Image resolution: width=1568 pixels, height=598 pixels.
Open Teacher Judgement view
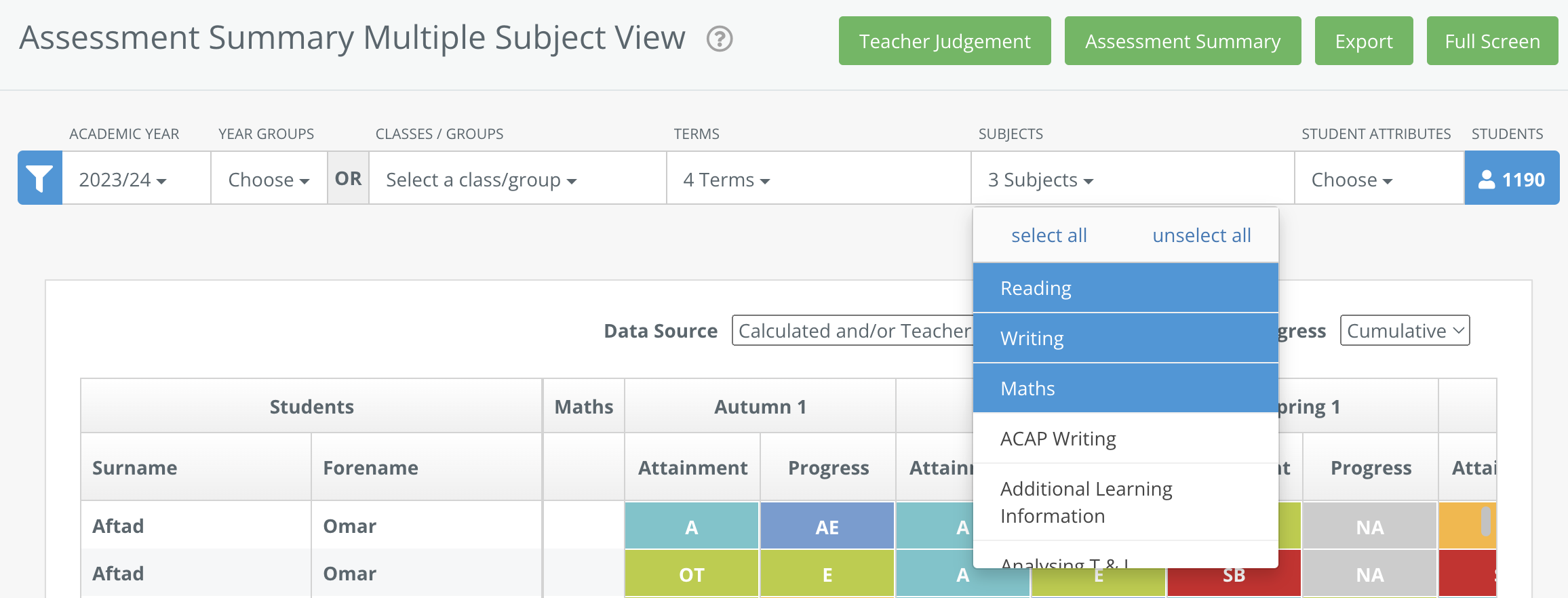point(945,41)
